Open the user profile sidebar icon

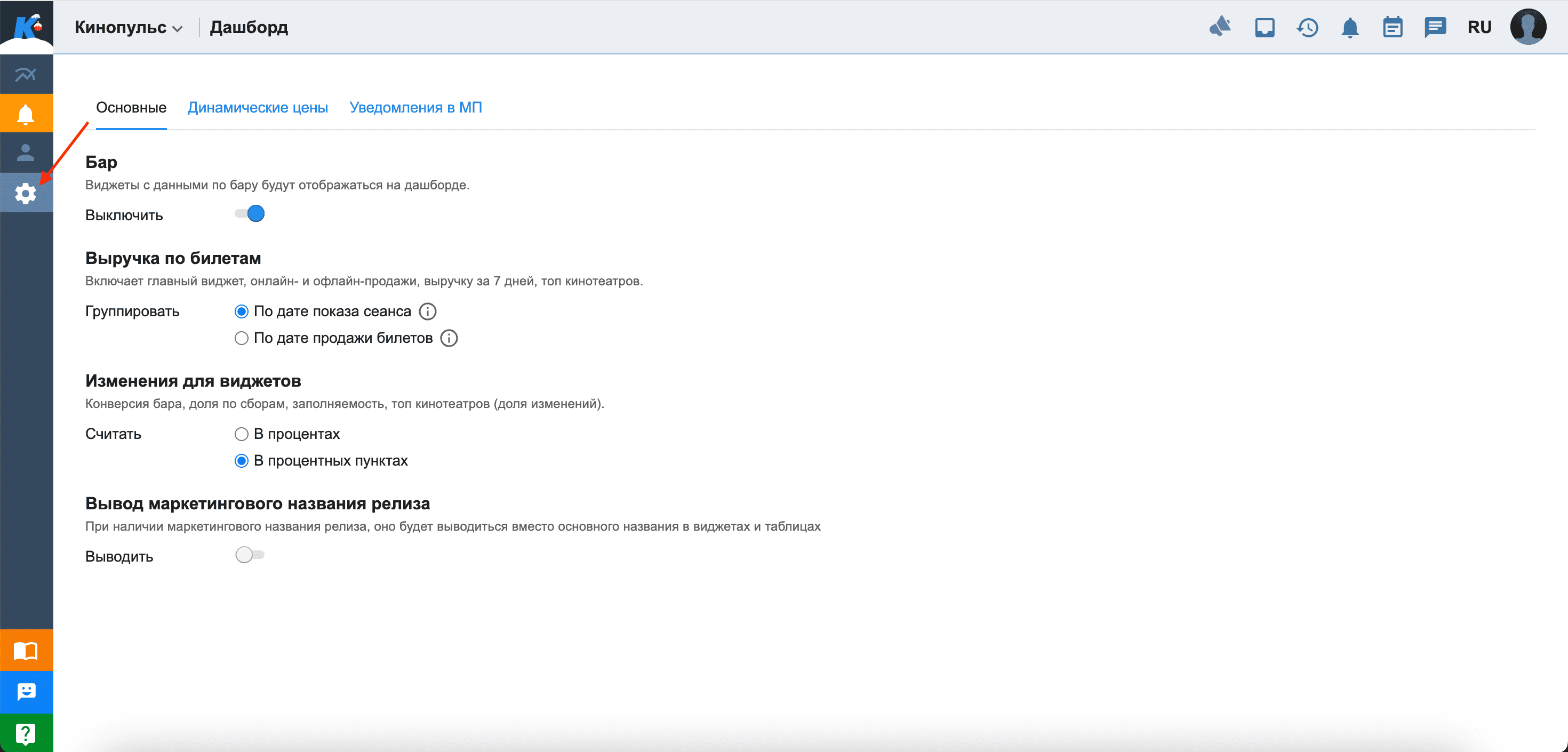point(26,152)
